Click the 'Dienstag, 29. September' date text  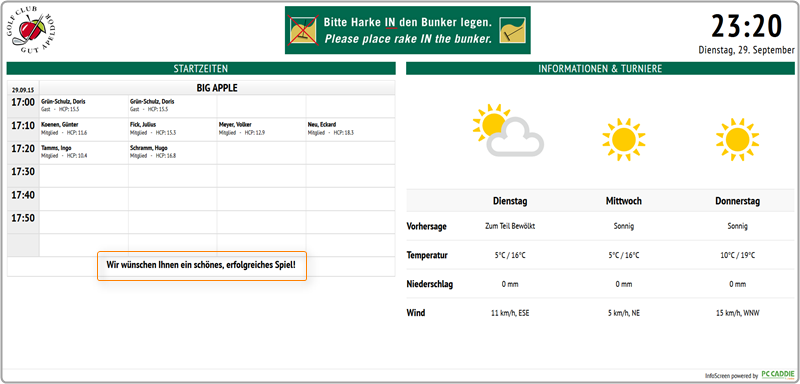point(746,50)
